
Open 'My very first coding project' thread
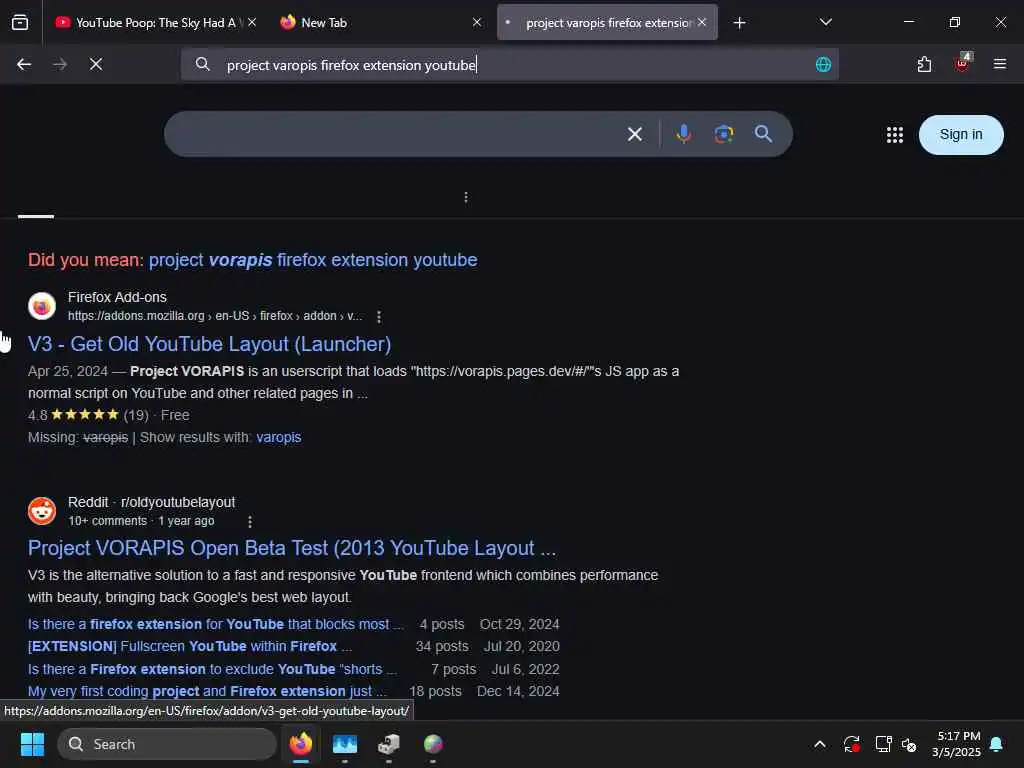click(x=207, y=691)
